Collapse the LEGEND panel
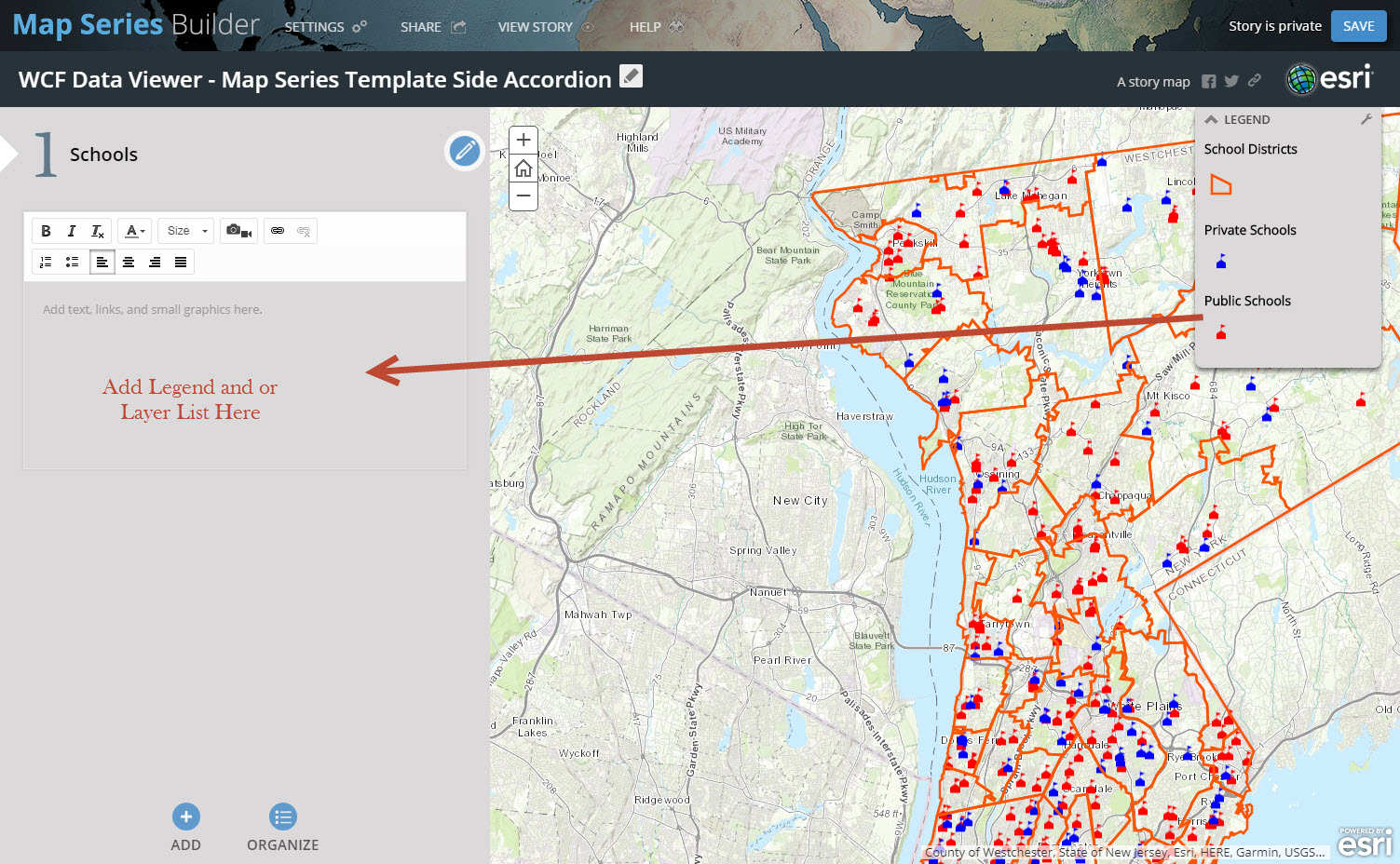 (x=1211, y=120)
